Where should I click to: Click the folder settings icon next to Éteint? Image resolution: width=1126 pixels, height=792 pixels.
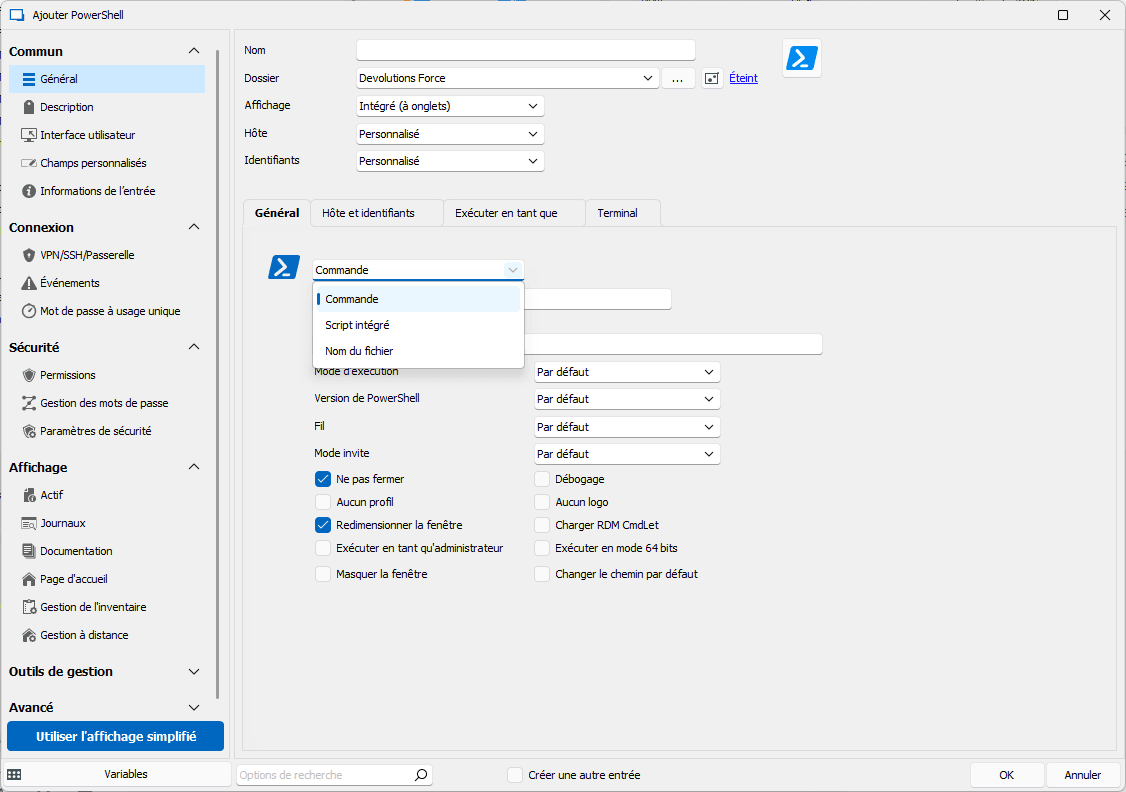coord(712,78)
